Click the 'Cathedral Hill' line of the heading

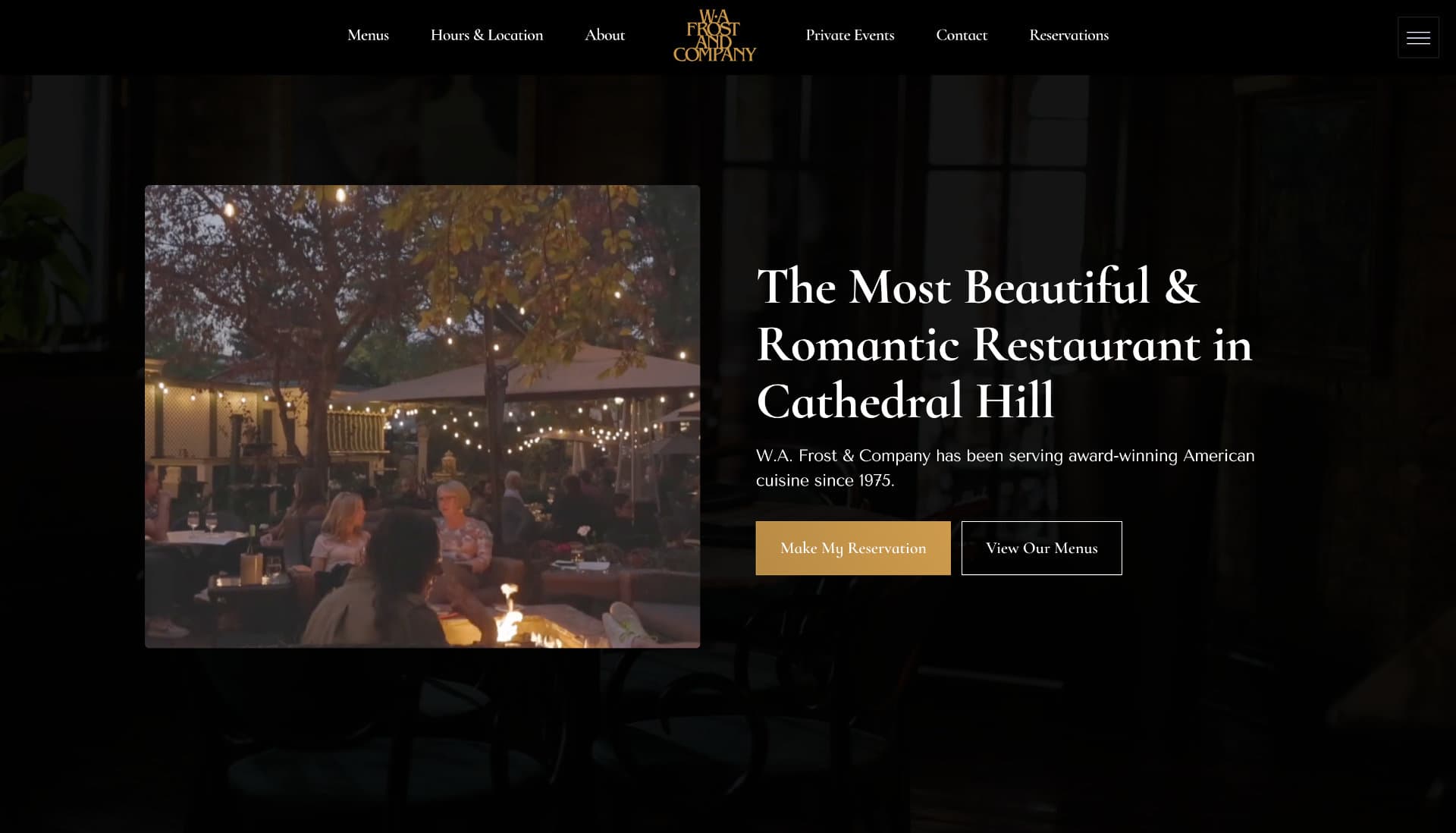point(905,401)
